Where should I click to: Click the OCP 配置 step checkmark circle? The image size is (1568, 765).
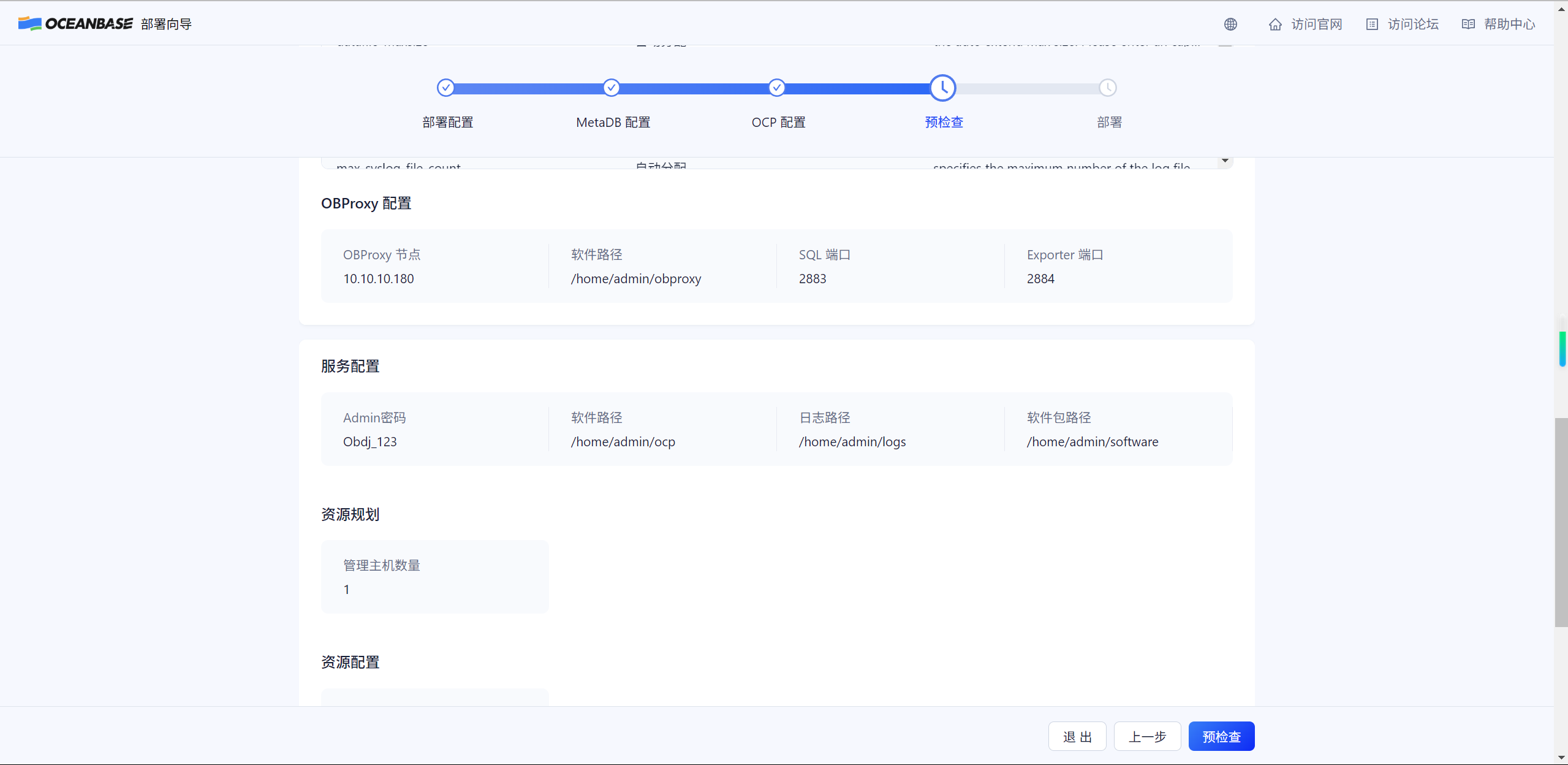point(776,88)
